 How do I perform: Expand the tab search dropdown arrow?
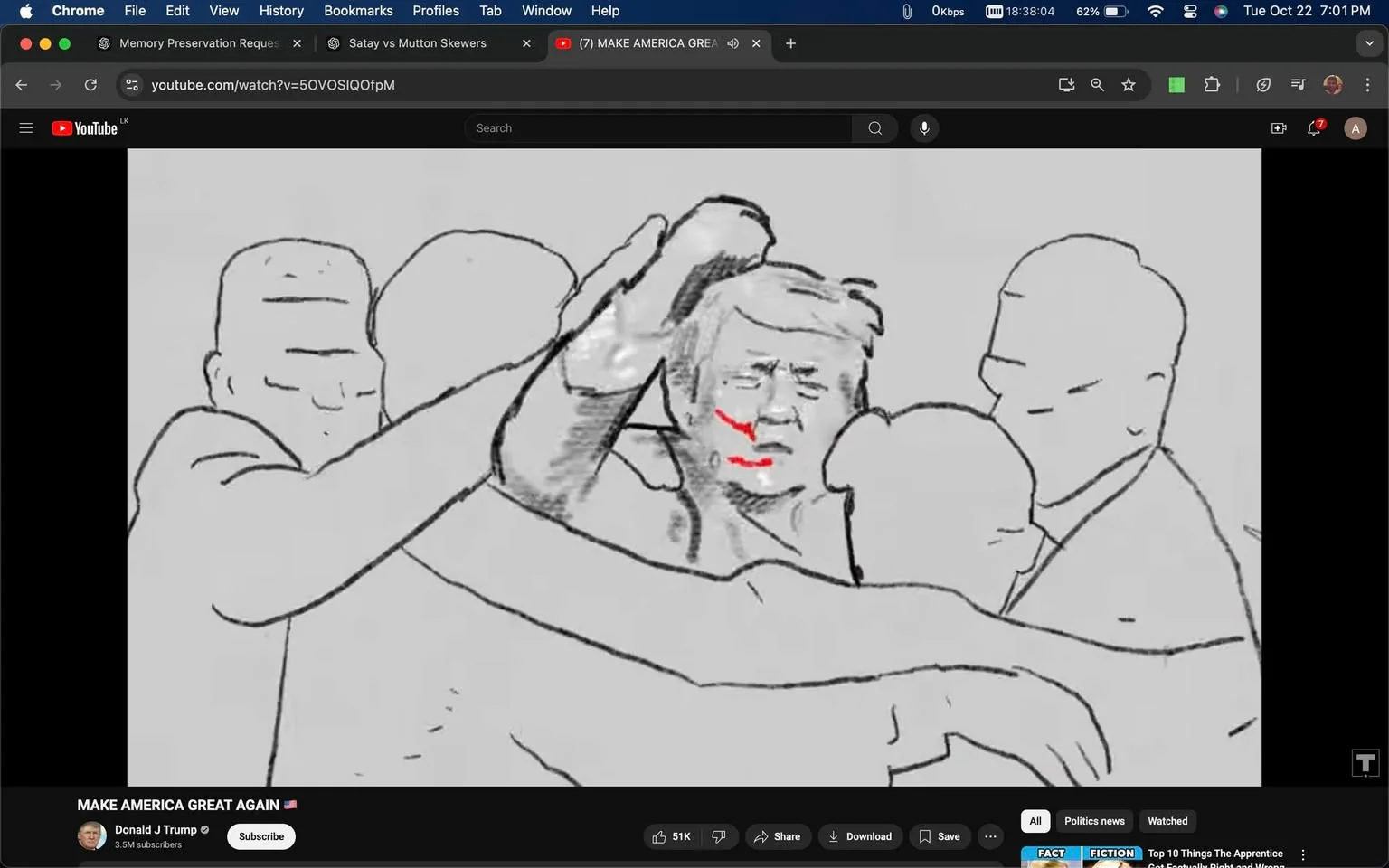(x=1369, y=43)
